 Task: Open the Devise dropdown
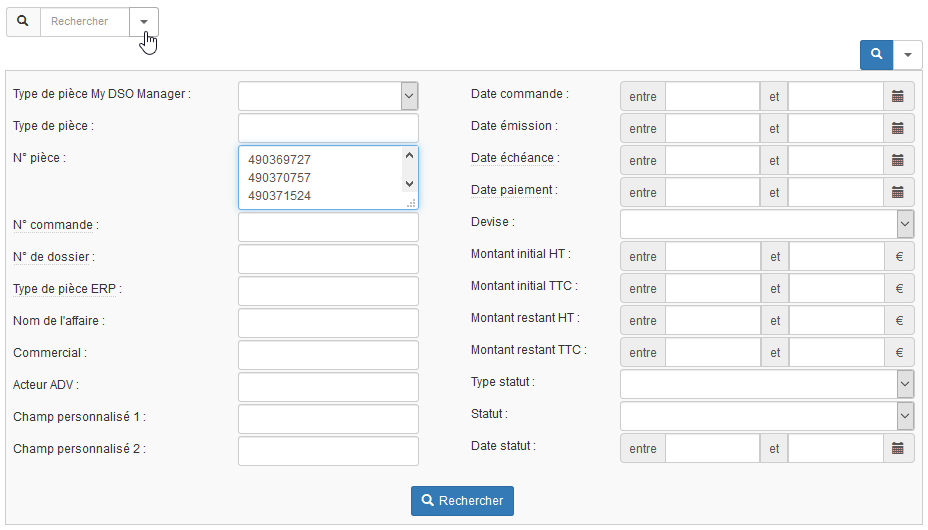[x=767, y=224]
